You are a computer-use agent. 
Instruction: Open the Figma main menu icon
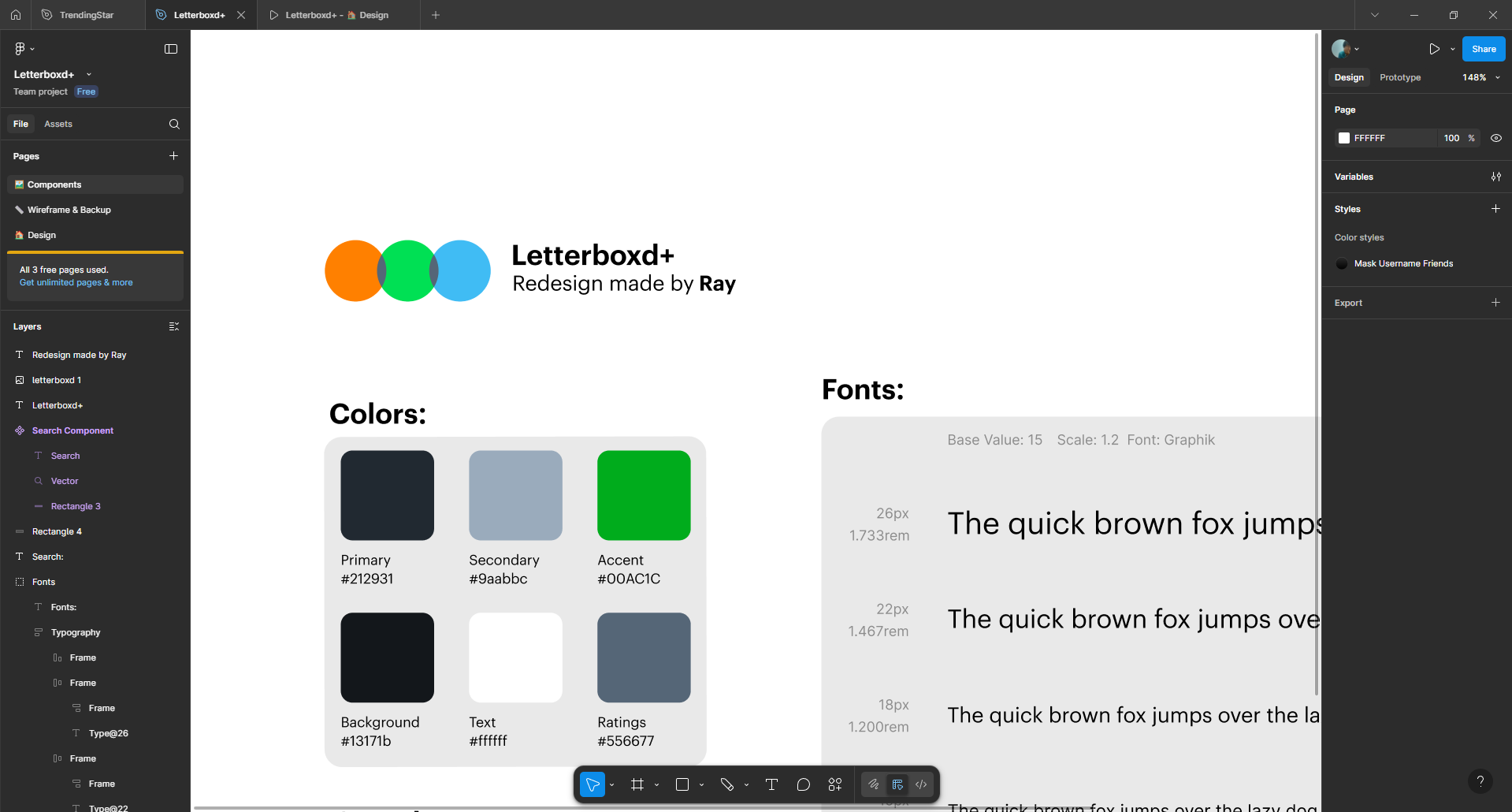tap(20, 49)
